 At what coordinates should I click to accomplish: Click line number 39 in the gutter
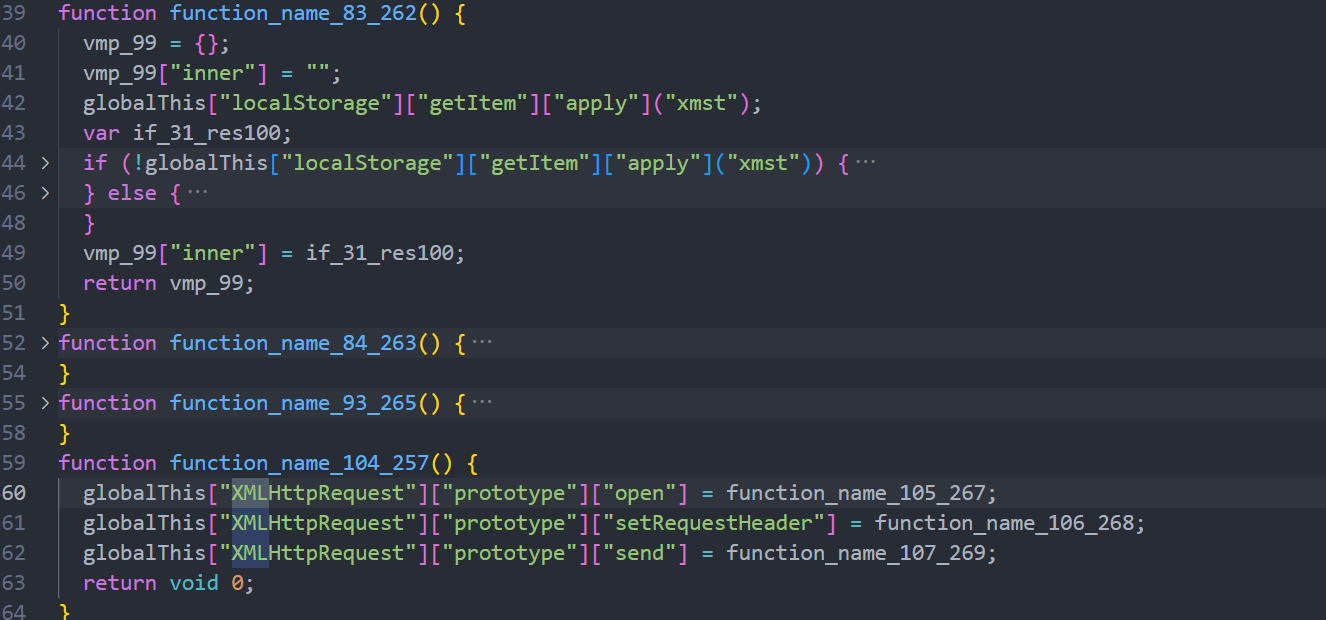click(x=15, y=13)
